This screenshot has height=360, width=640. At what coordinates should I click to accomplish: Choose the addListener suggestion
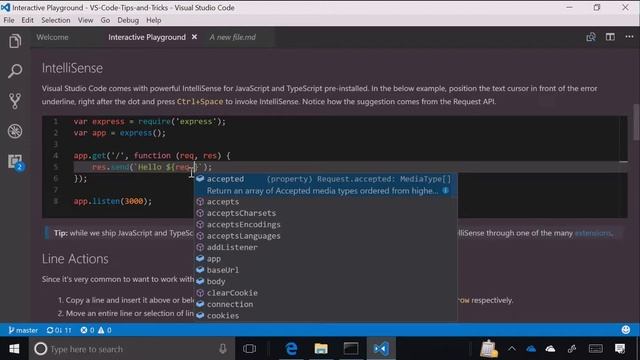(x=325, y=247)
